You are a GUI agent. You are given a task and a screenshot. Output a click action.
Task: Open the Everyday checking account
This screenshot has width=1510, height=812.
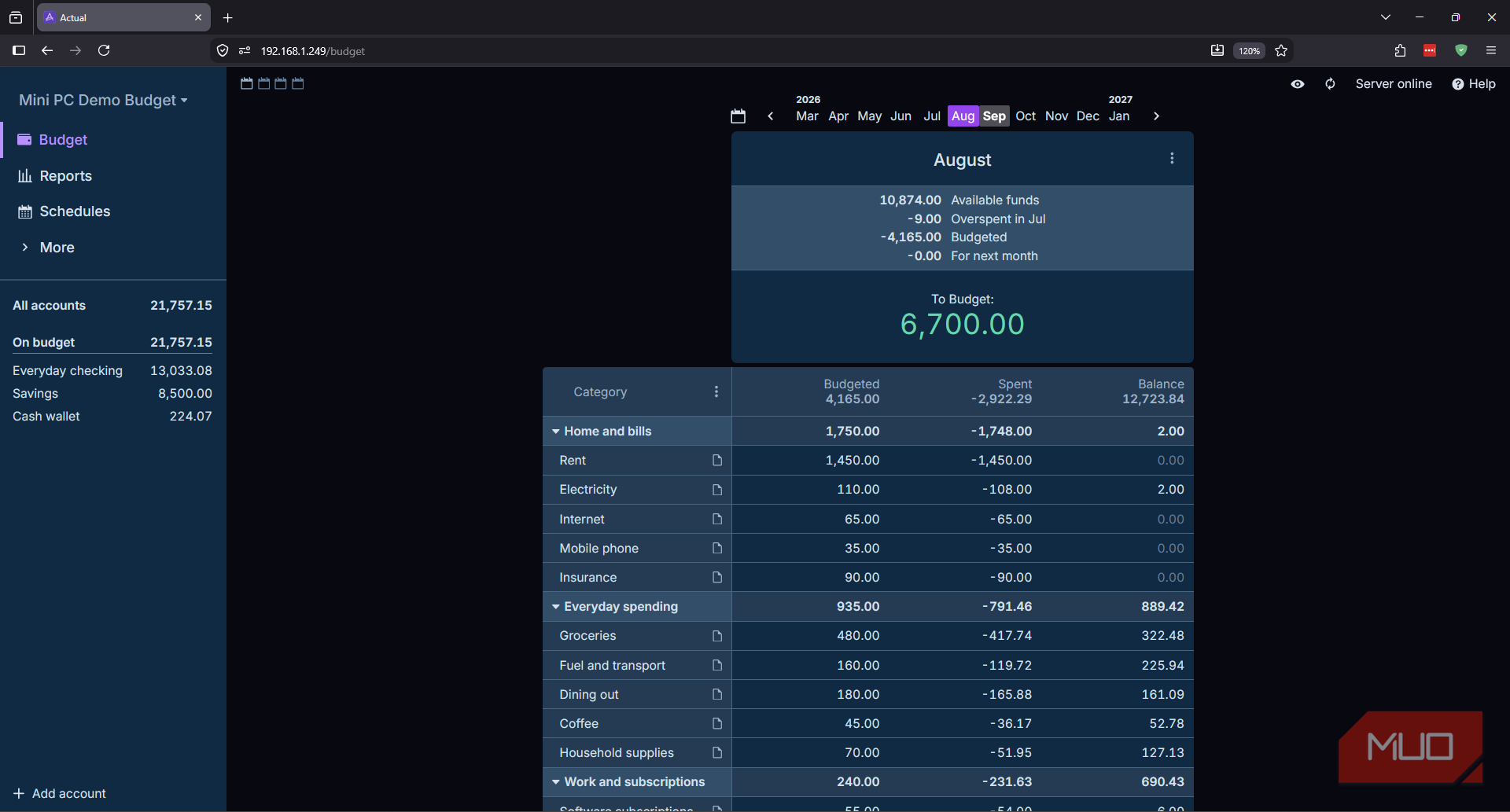(112, 371)
